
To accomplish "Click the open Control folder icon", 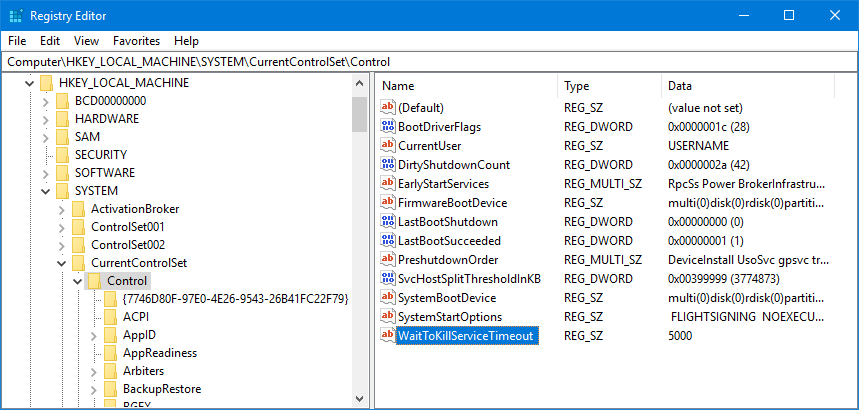I will (x=95, y=281).
